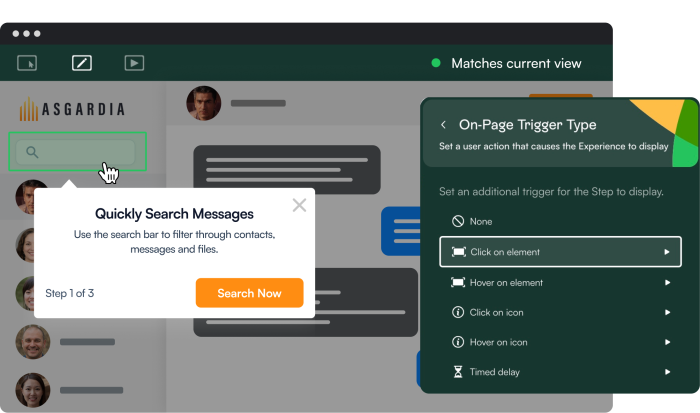Click the Asgardia logo

tap(72, 109)
